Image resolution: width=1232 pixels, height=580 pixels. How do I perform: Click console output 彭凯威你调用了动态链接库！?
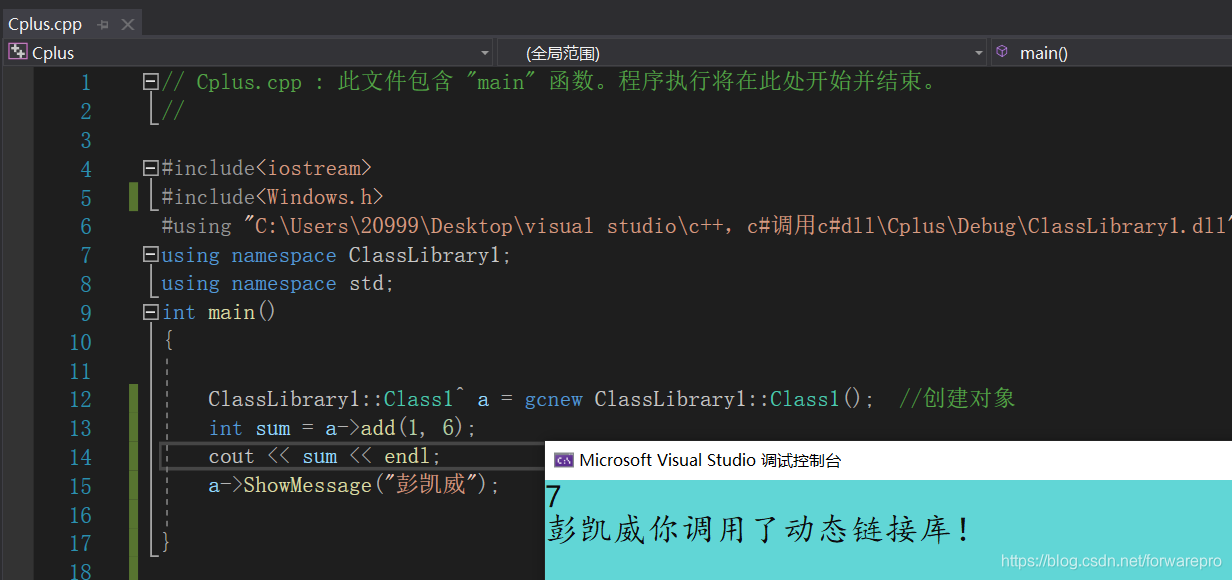(760, 529)
